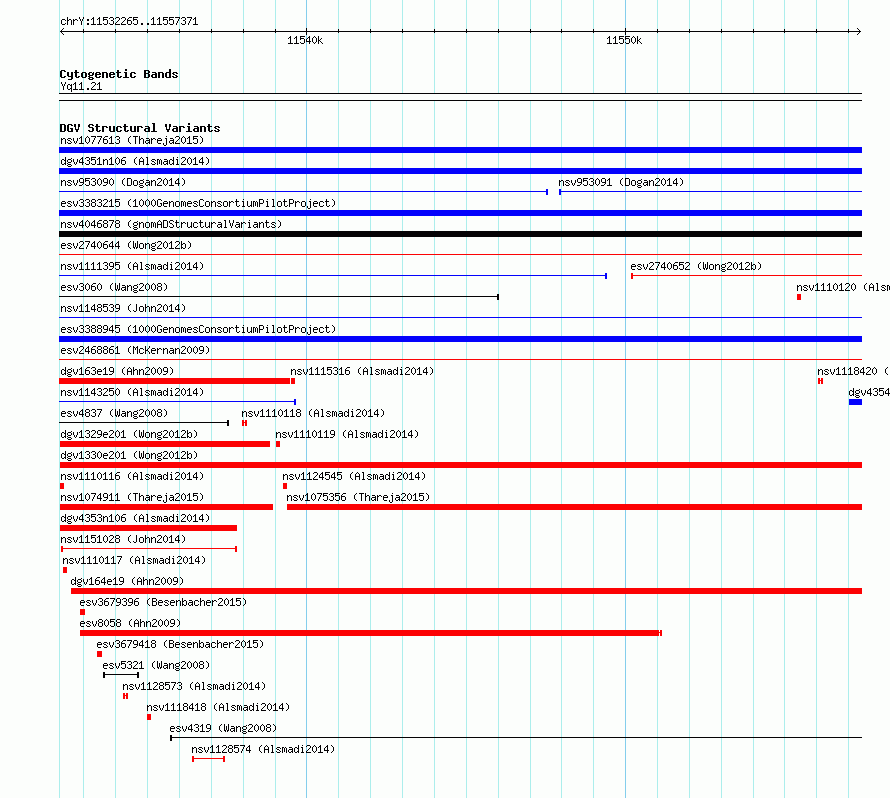
Task: Click the nsv1110117 (Alsmadi2014) label
Action: pos(134,560)
